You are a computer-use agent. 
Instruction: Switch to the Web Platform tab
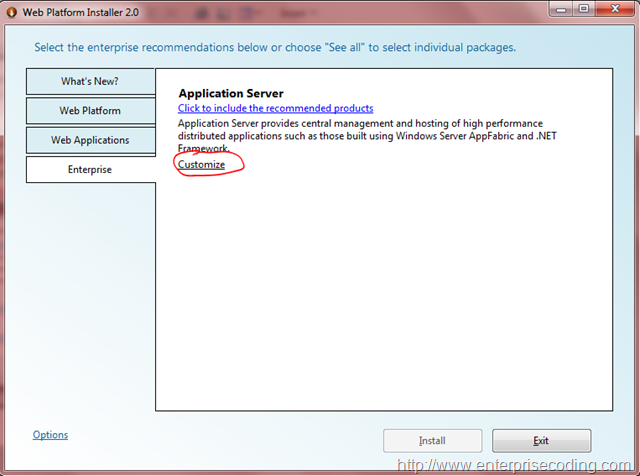90,111
